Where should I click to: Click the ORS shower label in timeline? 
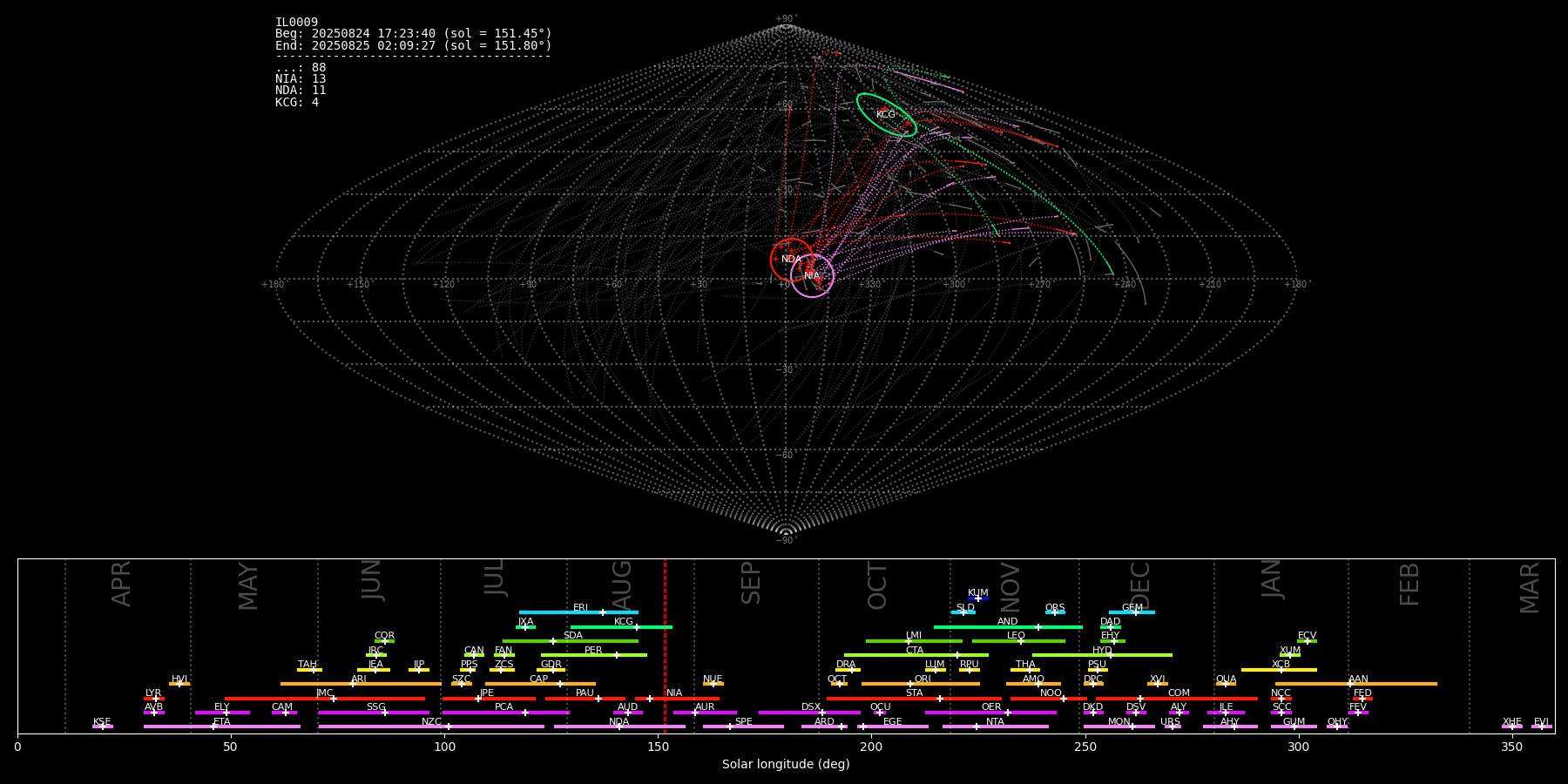pos(1055,608)
